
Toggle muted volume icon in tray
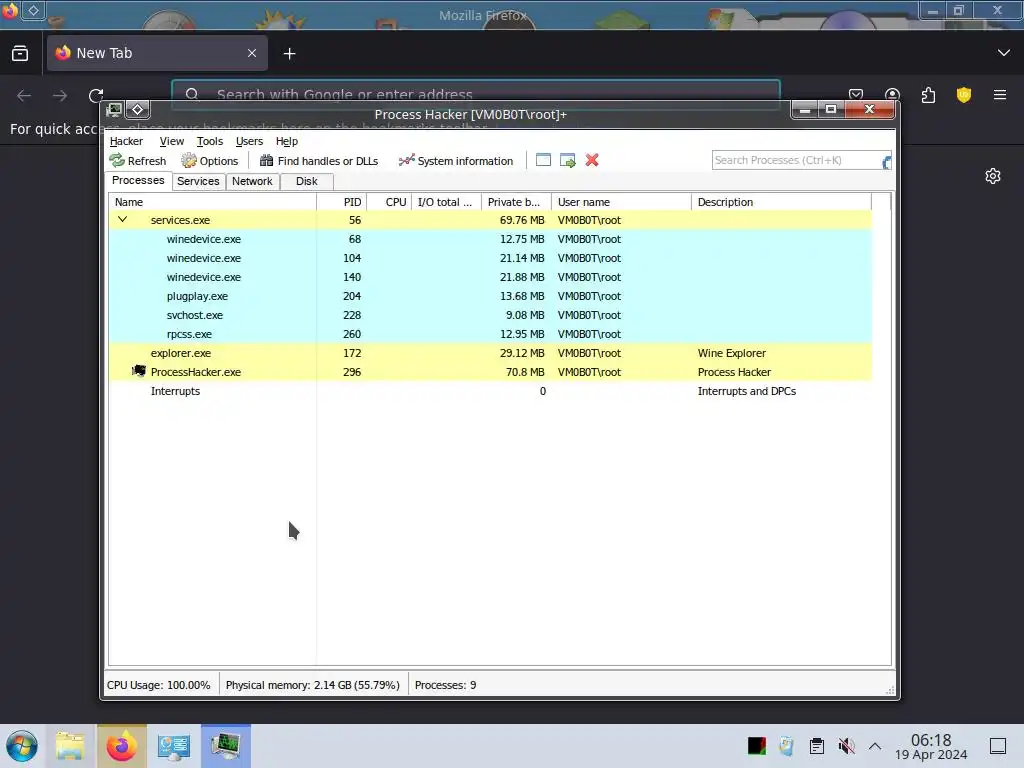pos(846,746)
